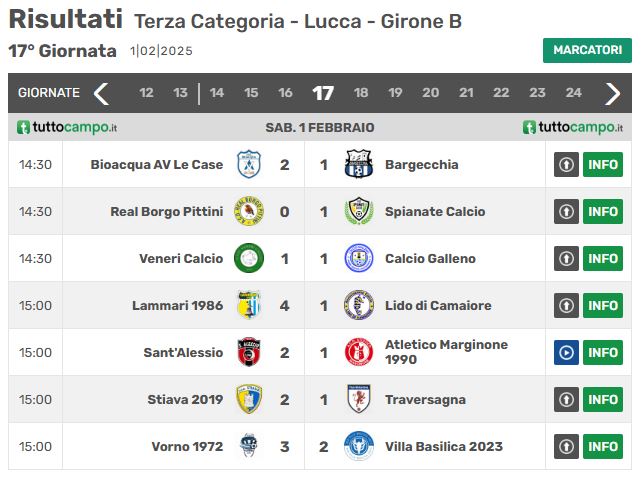Click the upload arrow icon for Veneri Calcio match
The height and width of the screenshot is (477, 641).
click(566, 258)
